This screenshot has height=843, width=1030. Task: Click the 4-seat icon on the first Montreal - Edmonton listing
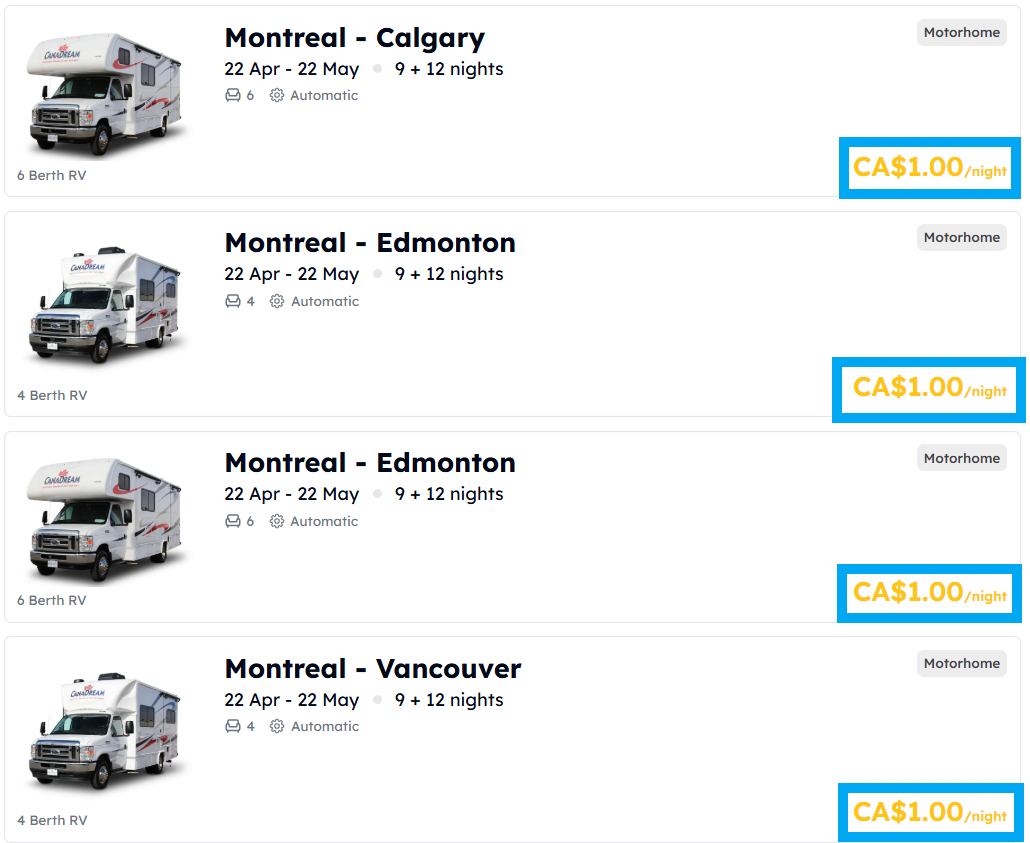[x=231, y=300]
